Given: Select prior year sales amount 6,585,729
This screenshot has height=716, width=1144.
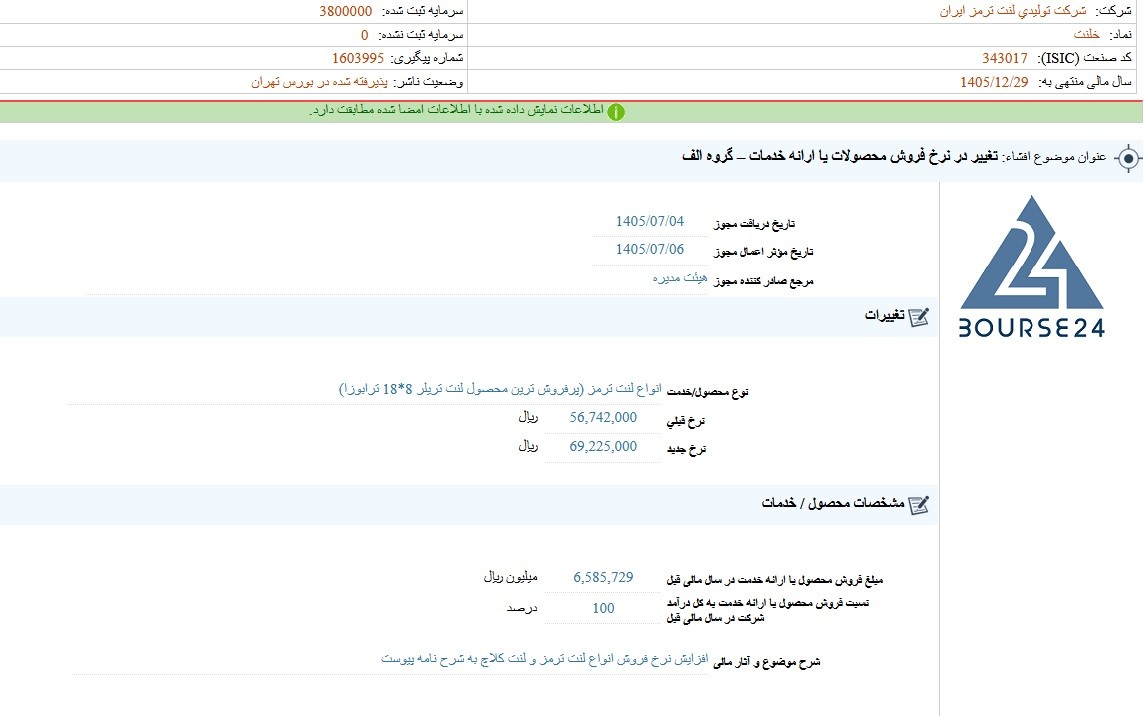Looking at the screenshot, I should [x=603, y=577].
